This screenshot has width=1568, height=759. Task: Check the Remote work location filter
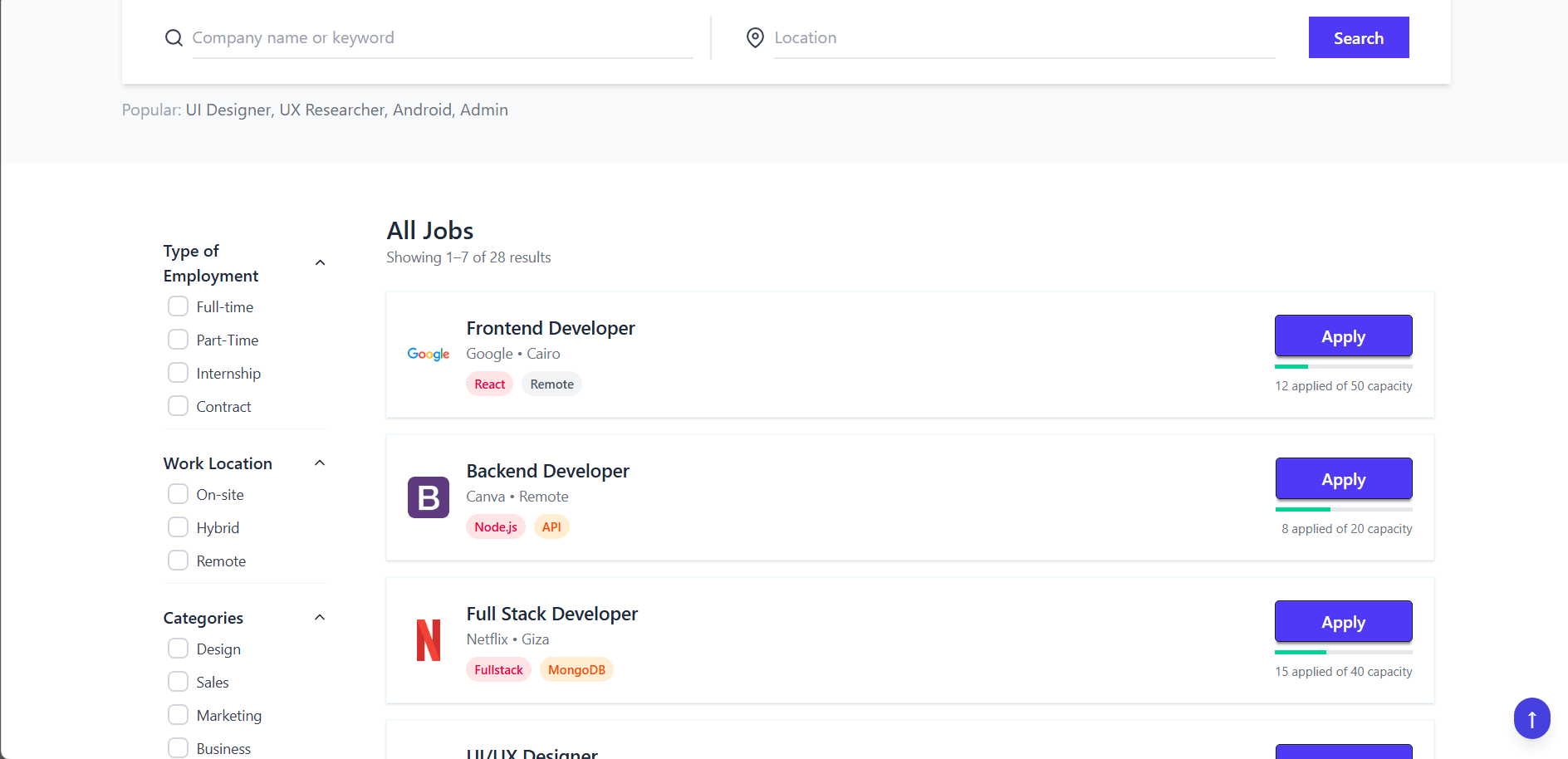(x=178, y=561)
